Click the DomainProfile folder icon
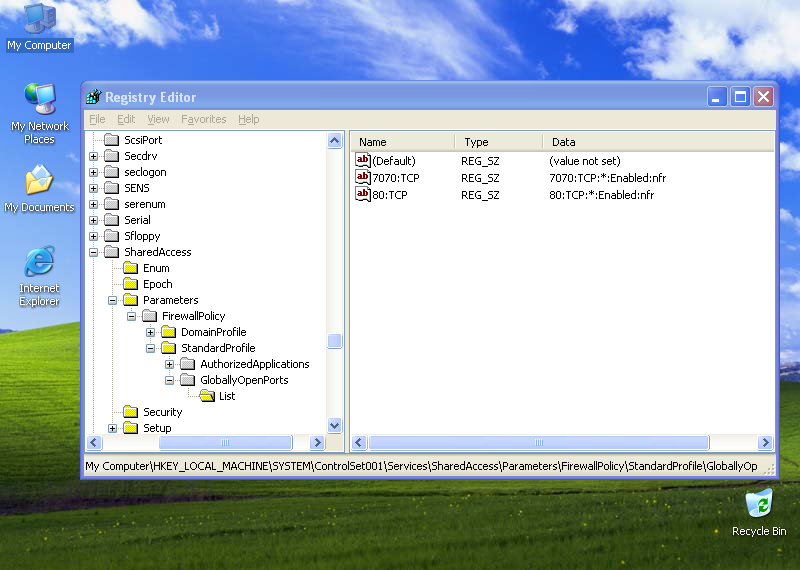800x570 pixels. [169, 332]
